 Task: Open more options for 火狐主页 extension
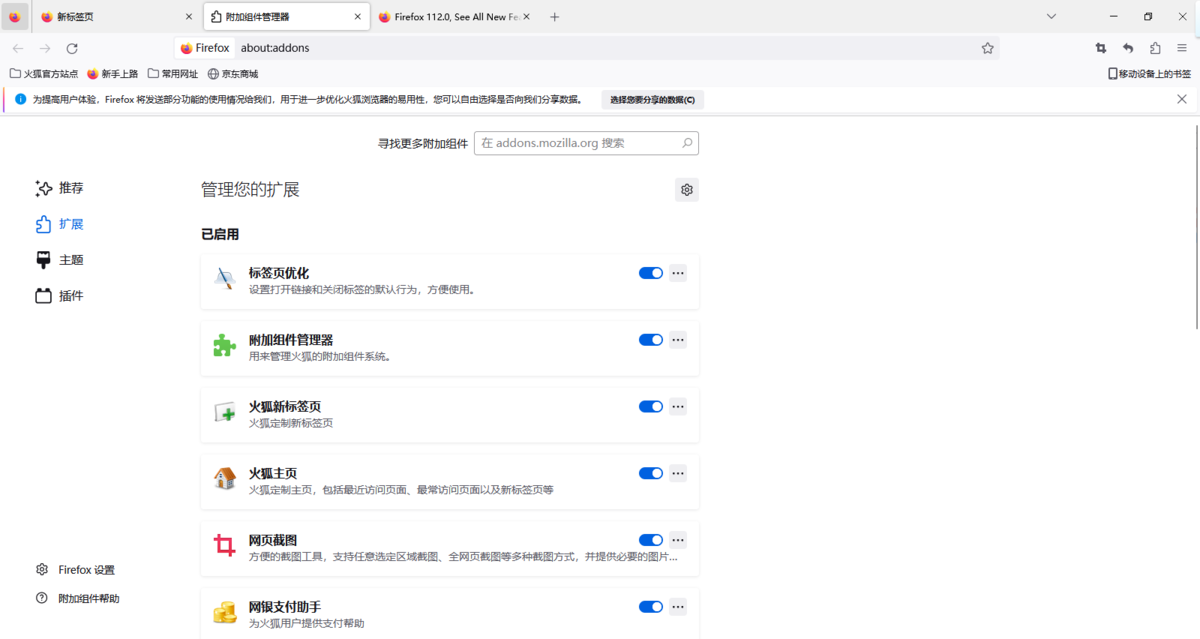click(x=678, y=473)
